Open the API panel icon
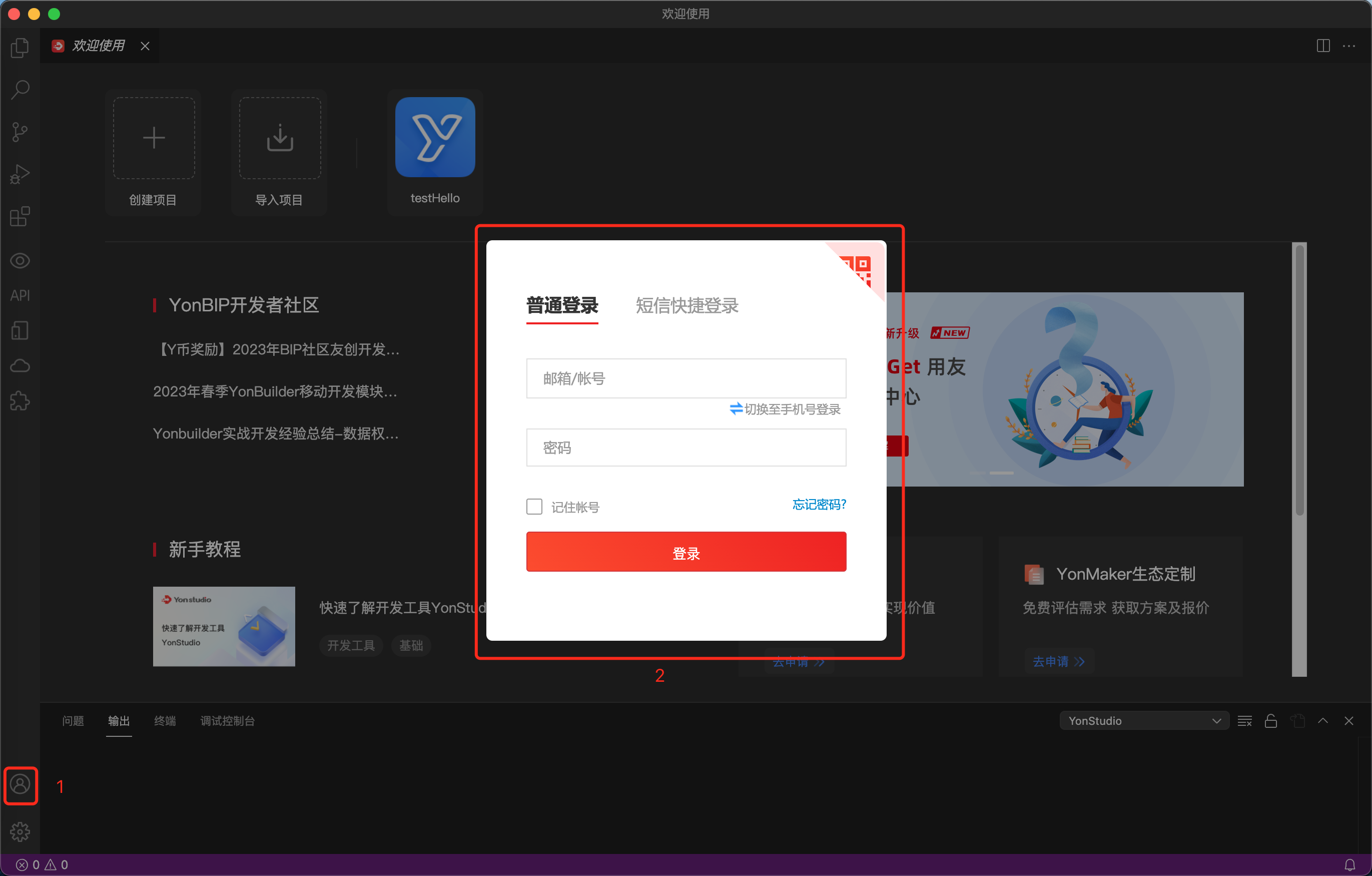Image resolution: width=1372 pixels, height=876 pixels. coord(20,295)
